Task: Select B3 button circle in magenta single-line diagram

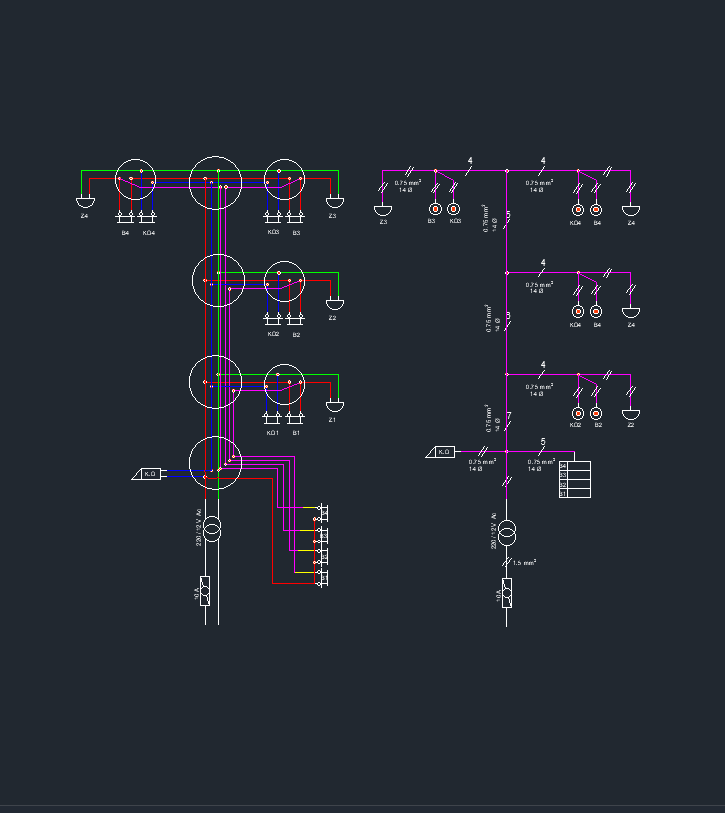Action: coord(435,209)
